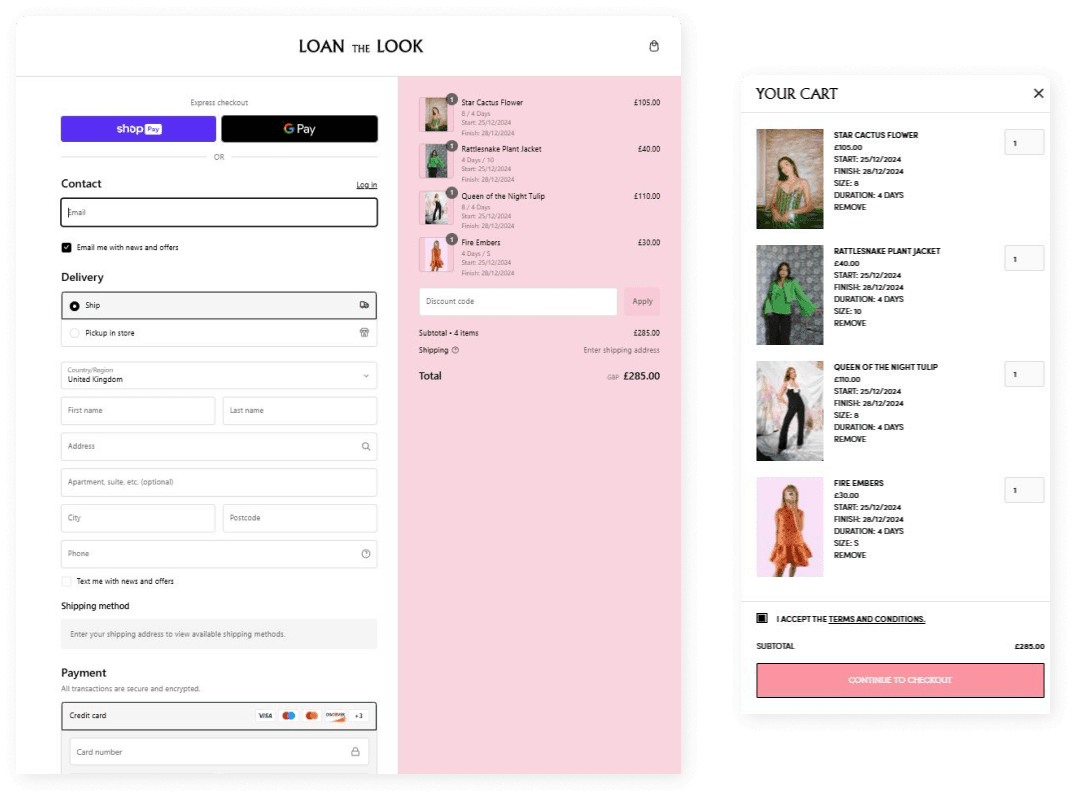Pay with Shop Pay express checkout
The width and height of the screenshot is (1074, 798).
coord(138,129)
